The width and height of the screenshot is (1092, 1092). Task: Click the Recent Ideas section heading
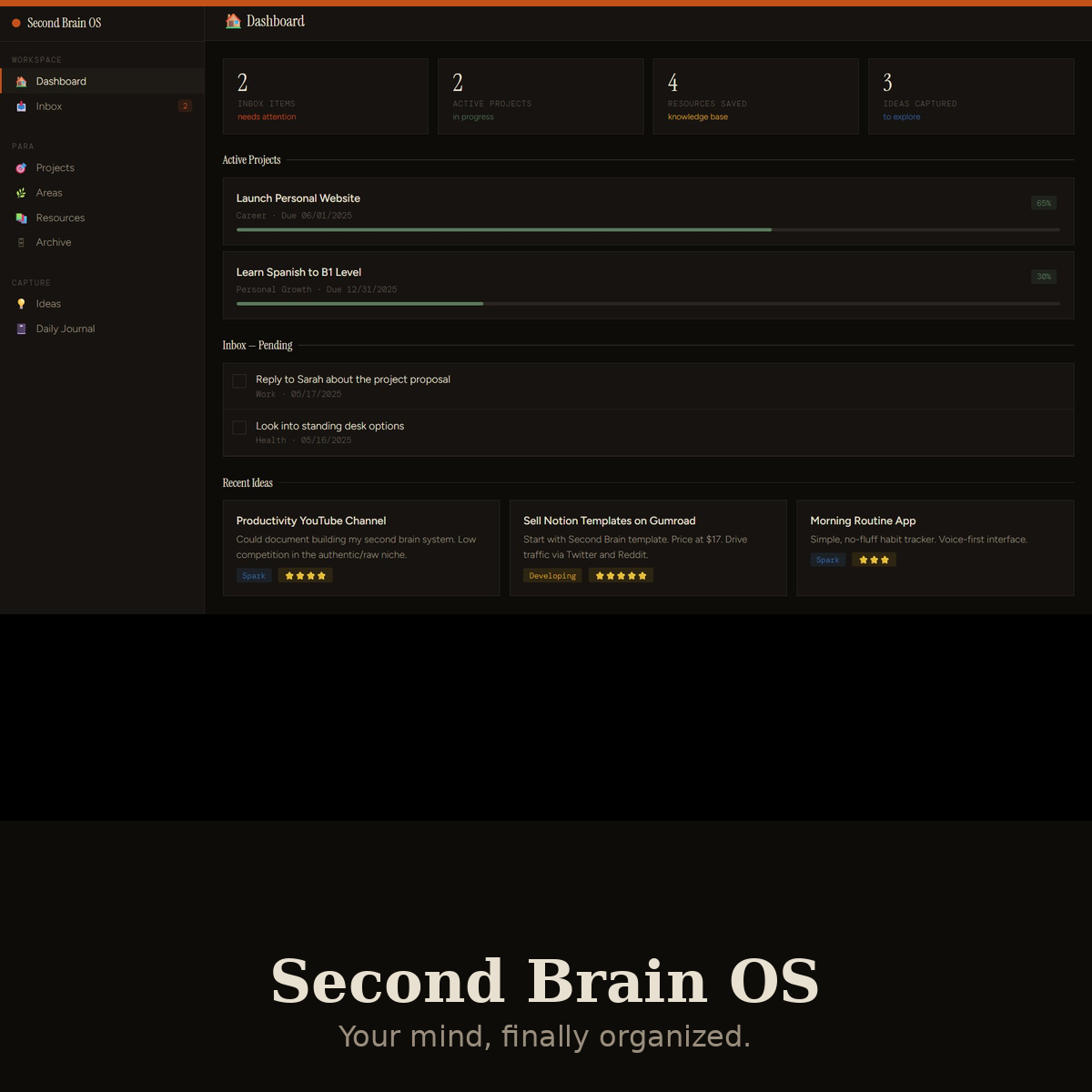(248, 483)
